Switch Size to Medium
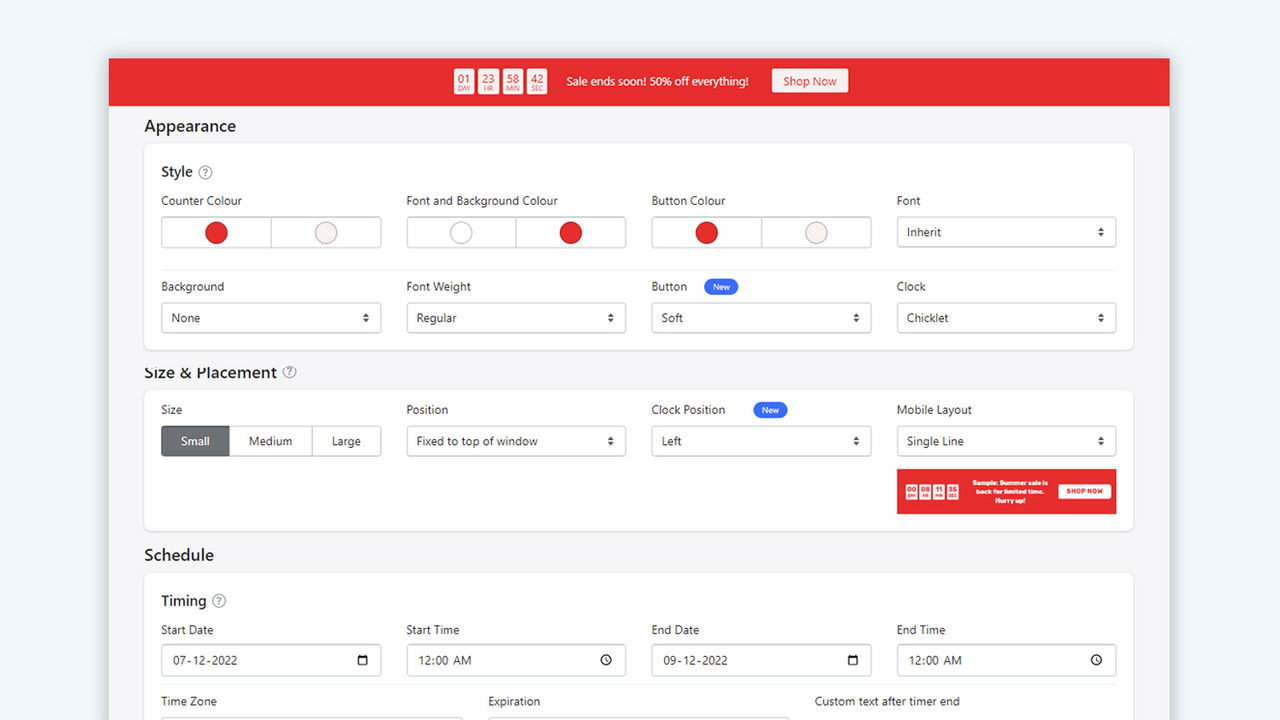The image size is (1280, 720). 270,441
